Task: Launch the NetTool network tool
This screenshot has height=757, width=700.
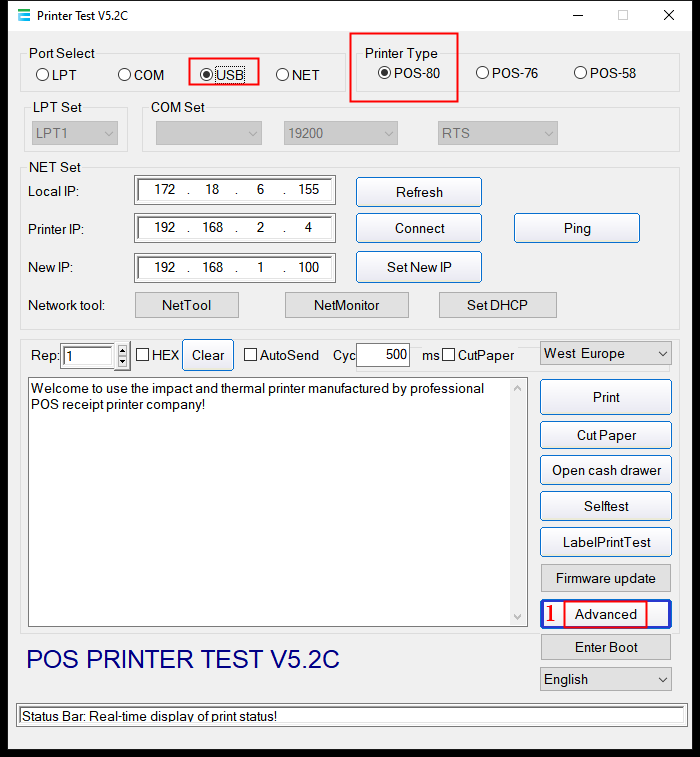Action: pyautogui.click(x=187, y=305)
